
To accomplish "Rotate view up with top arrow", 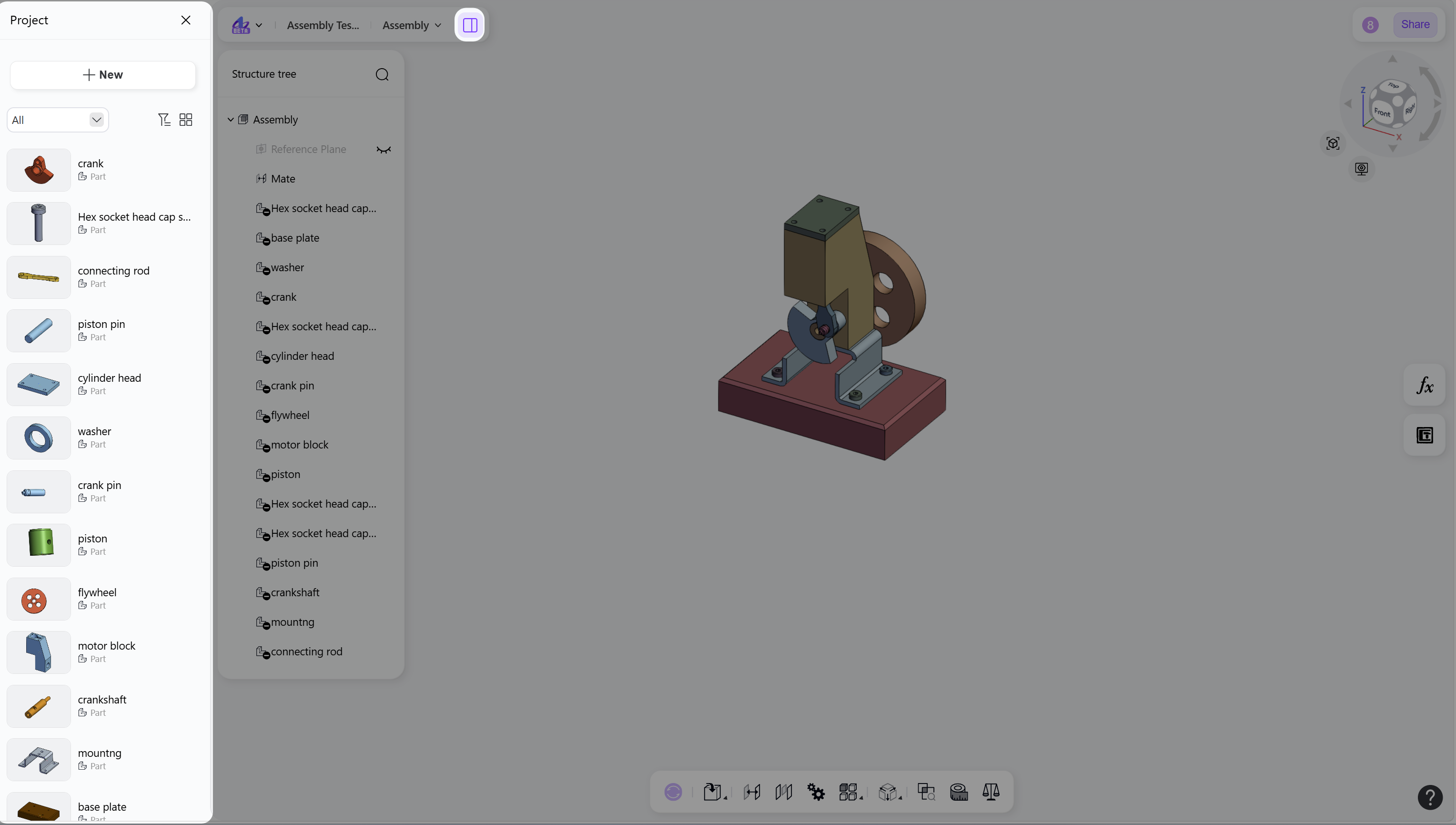I will pyautogui.click(x=1393, y=59).
